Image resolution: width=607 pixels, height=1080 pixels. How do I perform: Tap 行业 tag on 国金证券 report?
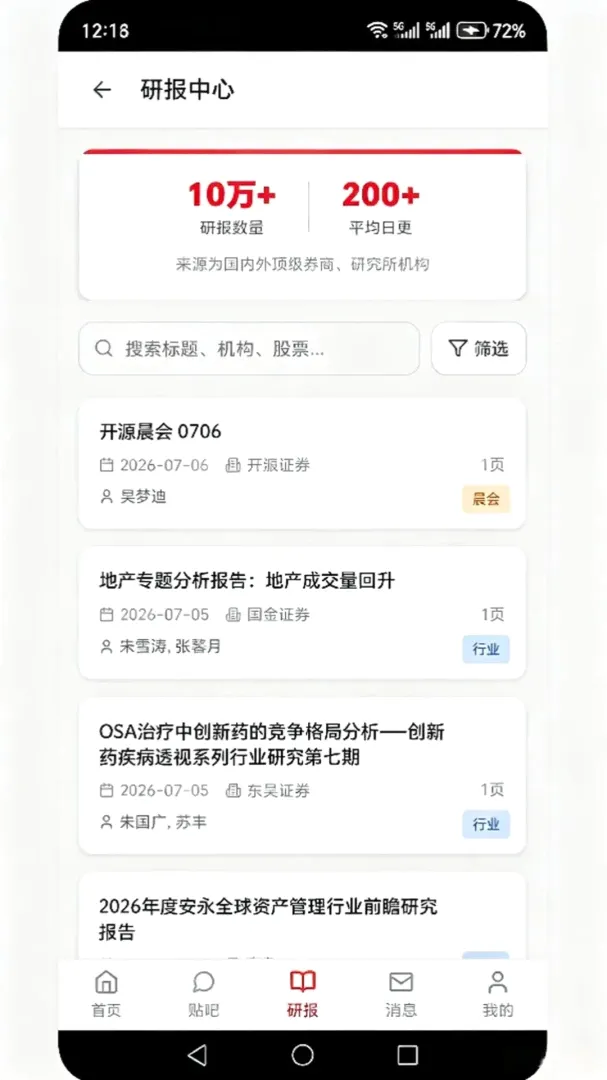point(486,649)
